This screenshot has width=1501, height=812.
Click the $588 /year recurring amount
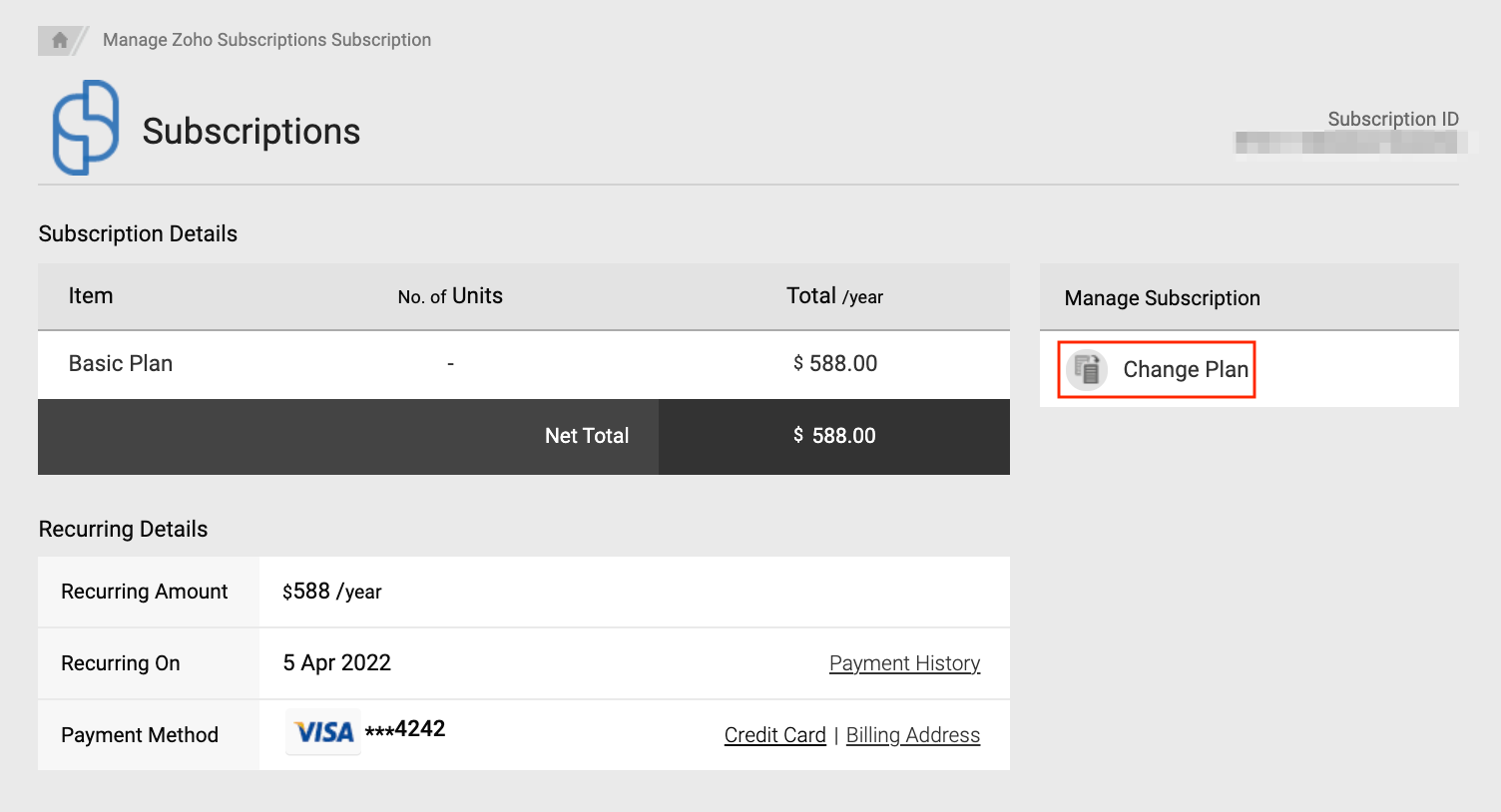(x=332, y=592)
